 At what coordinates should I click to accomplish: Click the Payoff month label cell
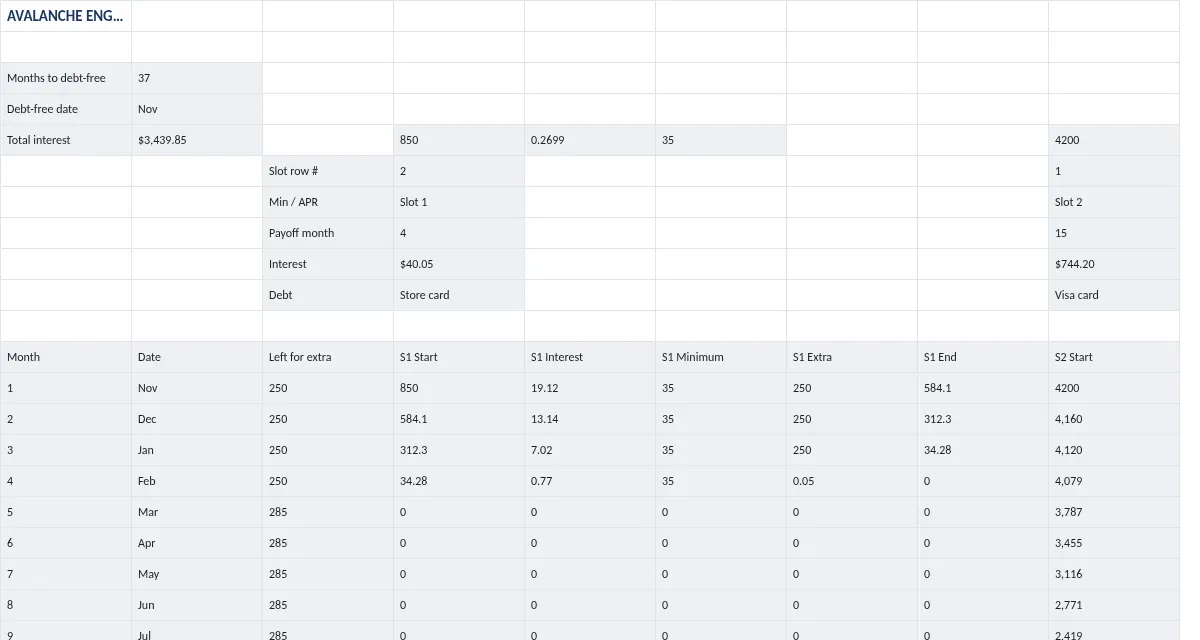328,233
